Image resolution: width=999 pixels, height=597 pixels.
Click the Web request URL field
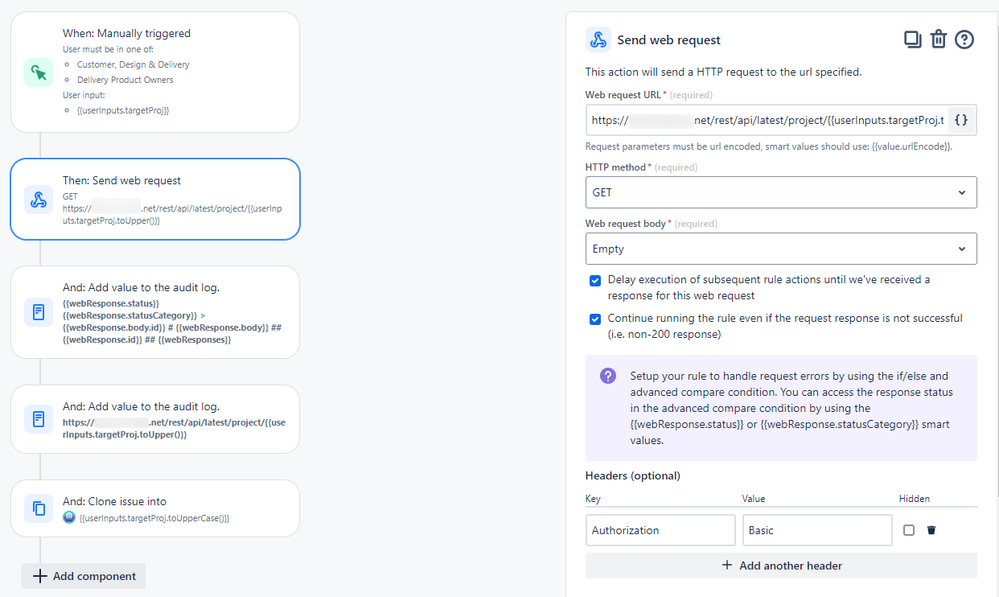(x=766, y=121)
